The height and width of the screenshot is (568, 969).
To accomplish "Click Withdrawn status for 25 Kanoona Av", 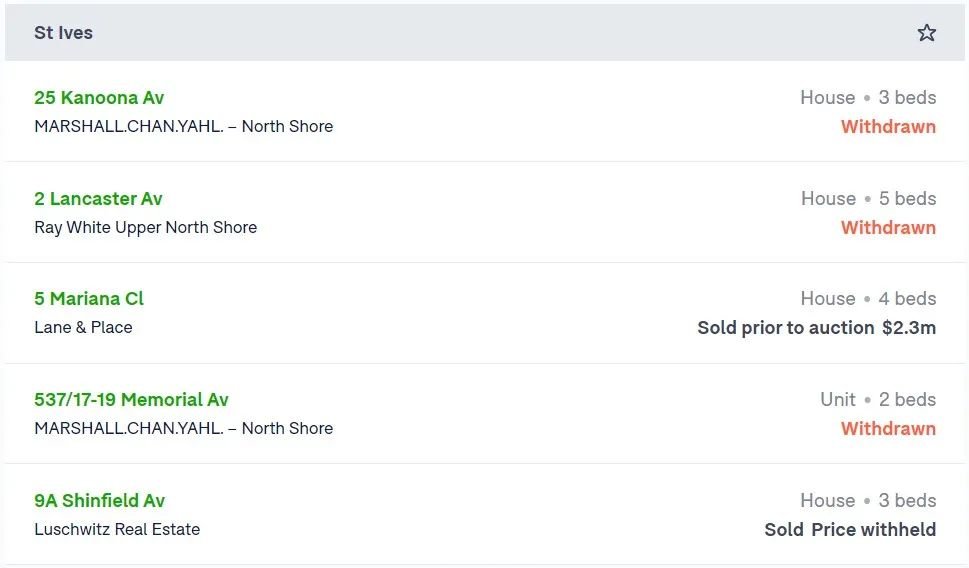I will (888, 127).
